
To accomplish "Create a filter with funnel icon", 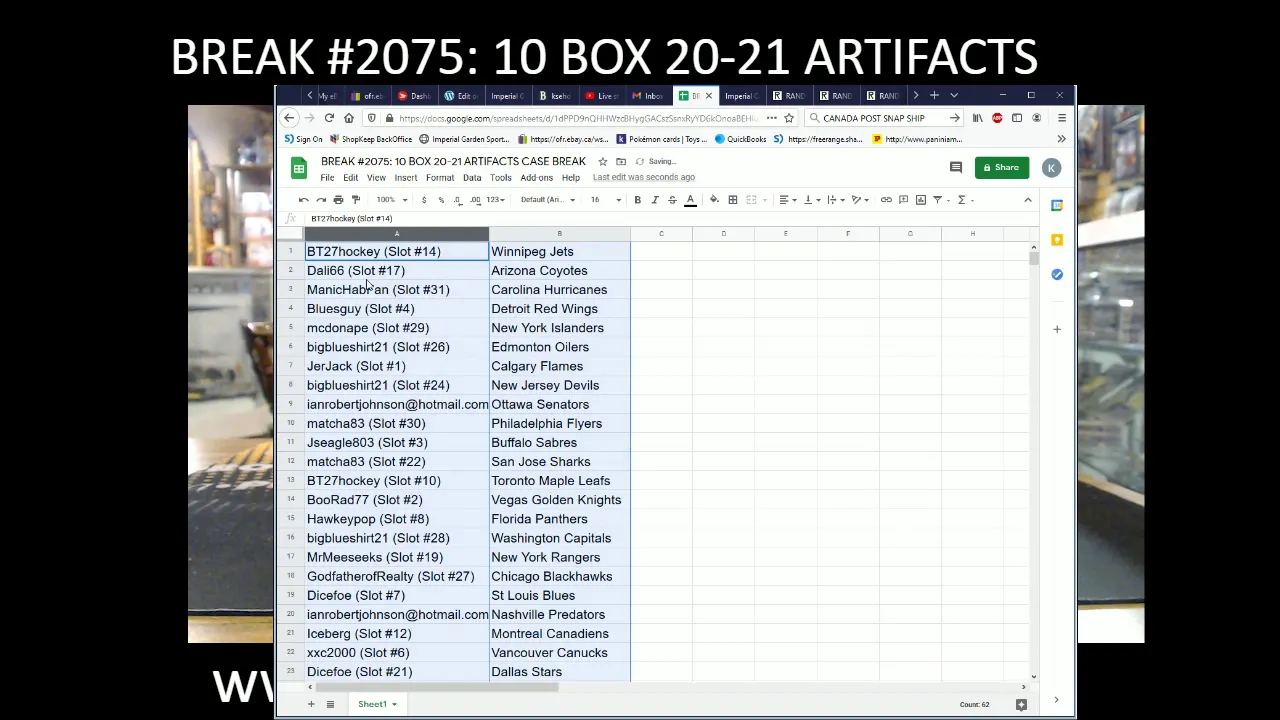I will point(940,200).
